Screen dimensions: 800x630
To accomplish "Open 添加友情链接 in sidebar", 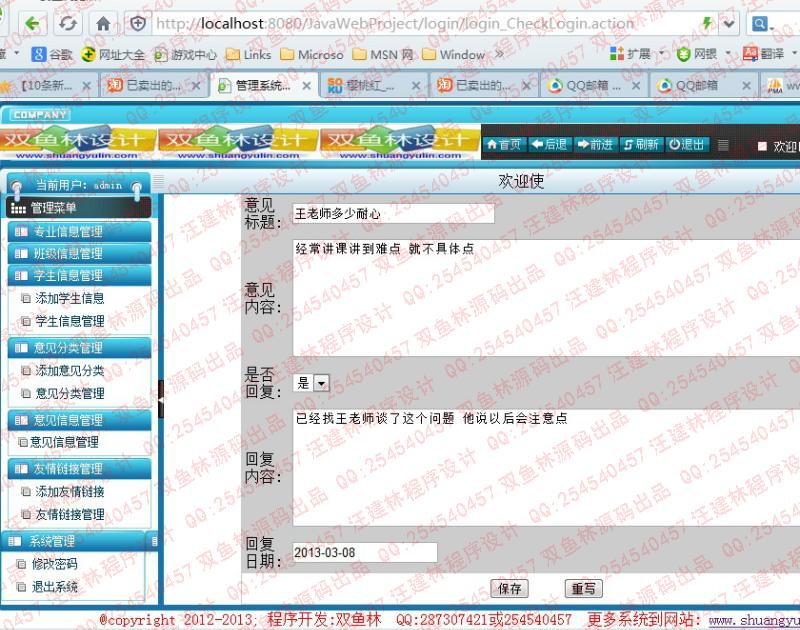I will (69, 492).
